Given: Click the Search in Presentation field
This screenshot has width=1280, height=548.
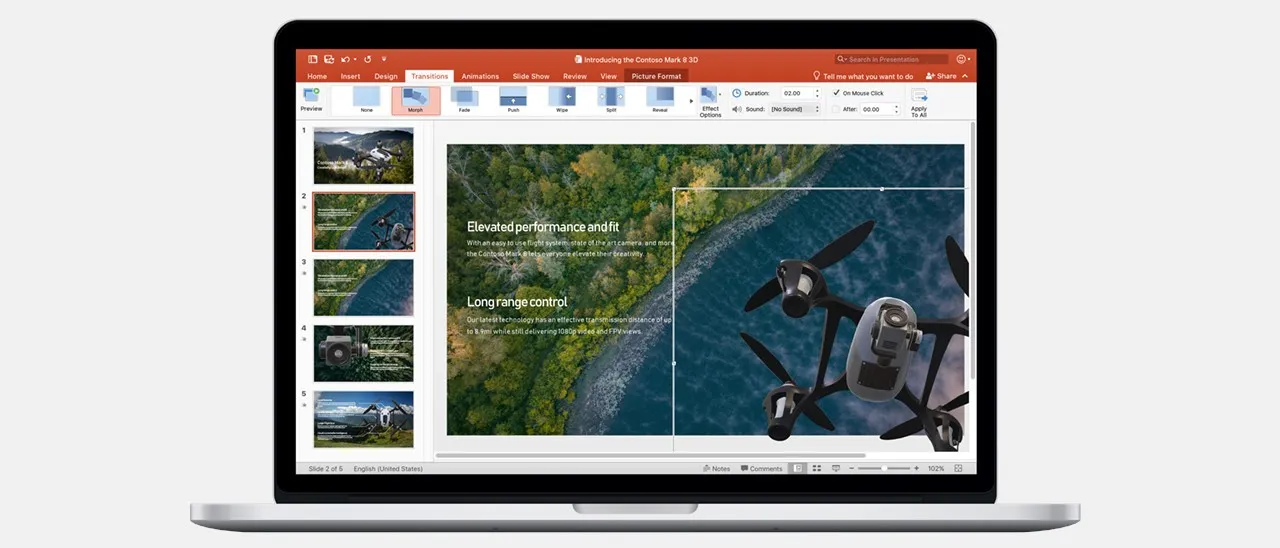Looking at the screenshot, I should click(x=892, y=59).
